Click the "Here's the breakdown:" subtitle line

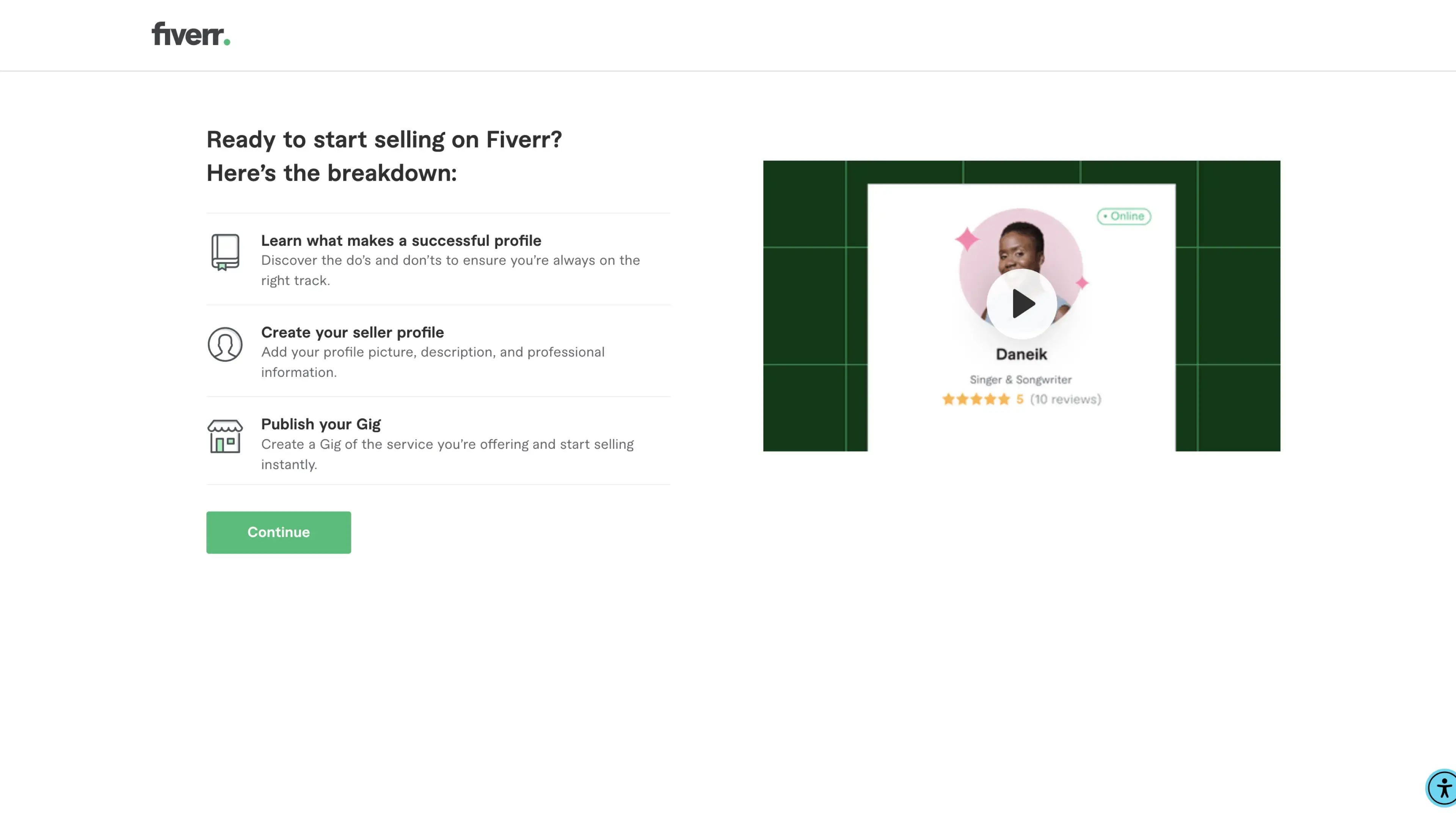pyautogui.click(x=331, y=173)
